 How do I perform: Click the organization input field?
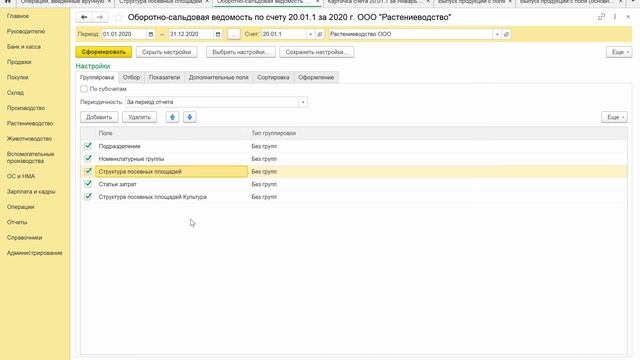pos(410,34)
